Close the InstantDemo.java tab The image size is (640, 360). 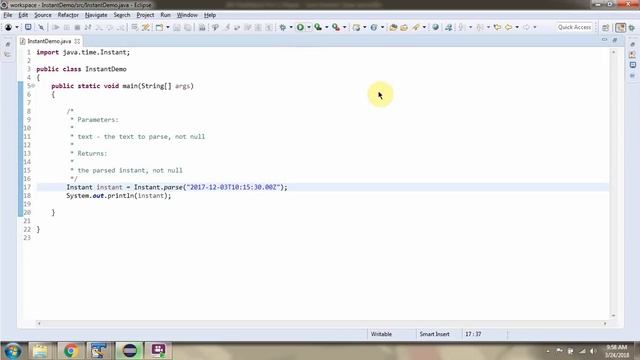[x=77, y=41]
